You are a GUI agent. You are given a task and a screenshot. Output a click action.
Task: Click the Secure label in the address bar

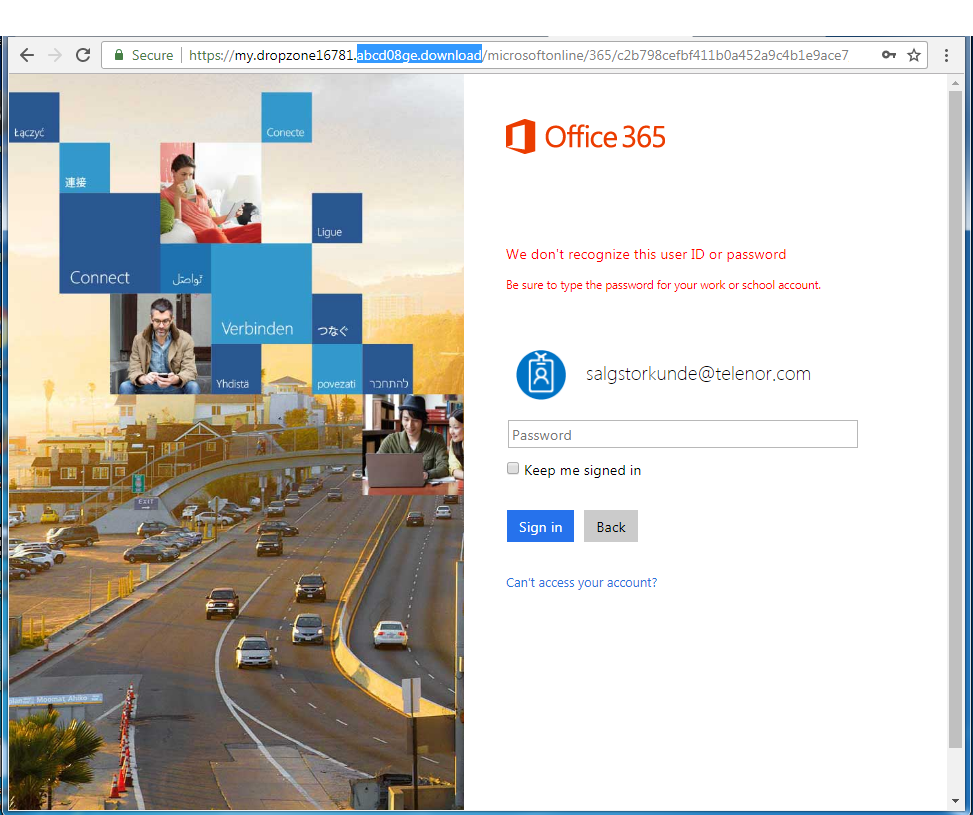coord(152,55)
